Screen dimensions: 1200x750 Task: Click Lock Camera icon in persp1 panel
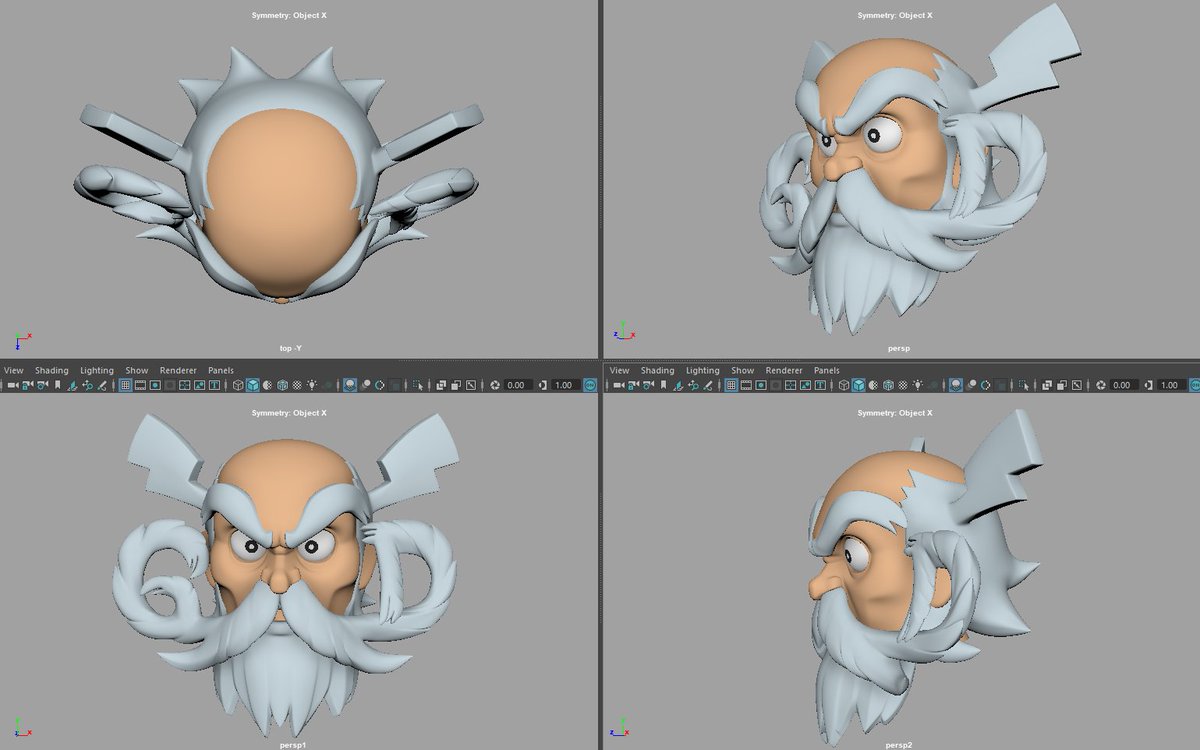tap(28, 385)
